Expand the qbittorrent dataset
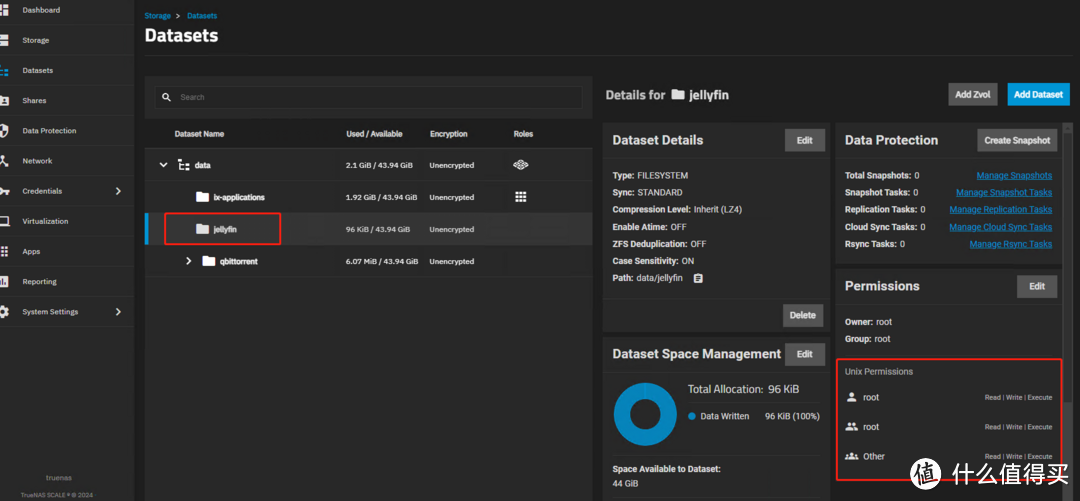The image size is (1080, 501). click(x=188, y=261)
